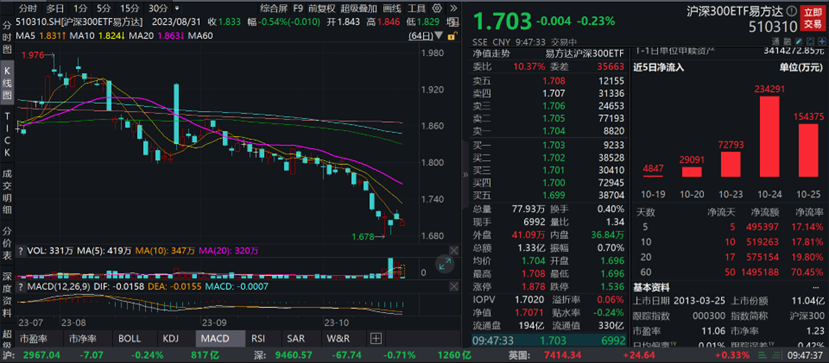Select the 5分 period
Viewport: 829px width, 363px height.
[x=104, y=8]
